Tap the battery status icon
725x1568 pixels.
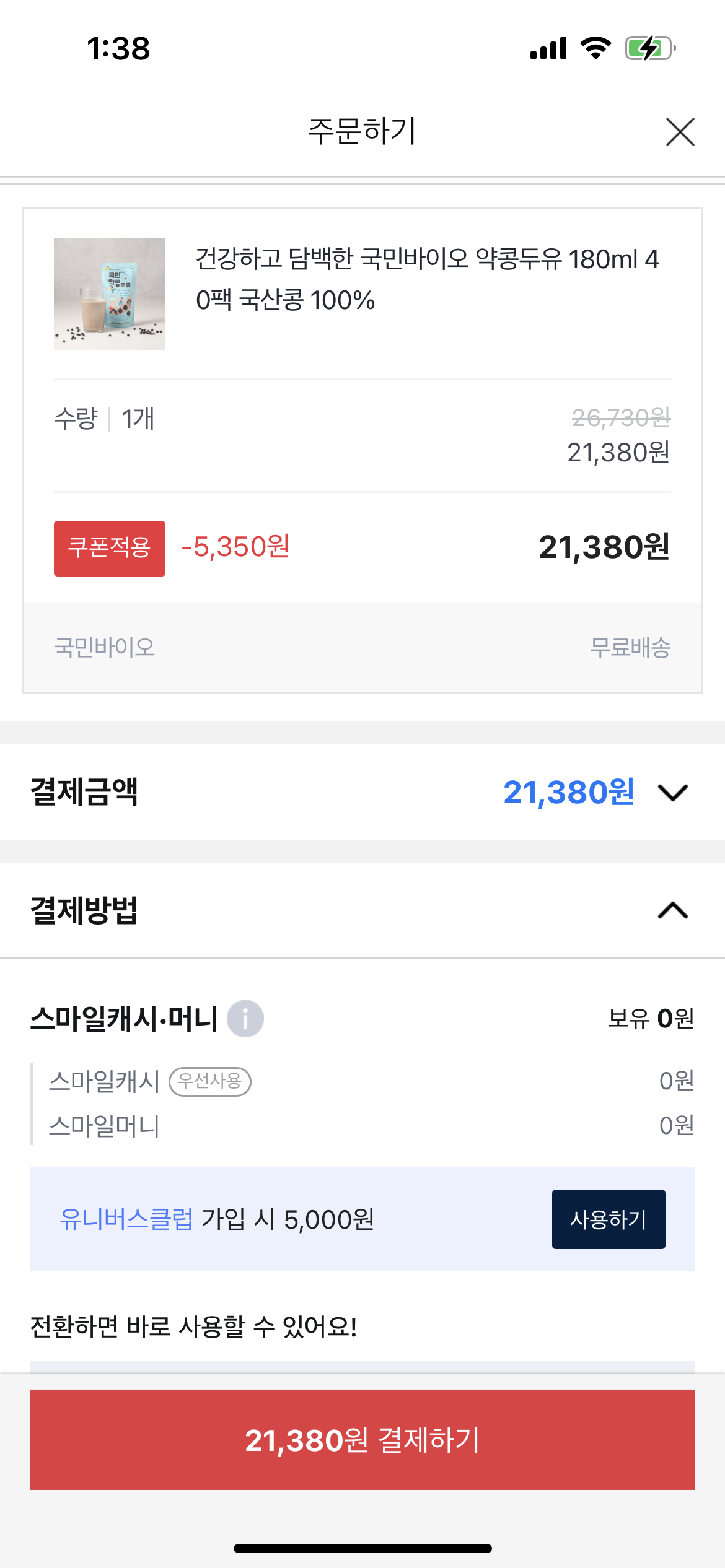pos(649,48)
